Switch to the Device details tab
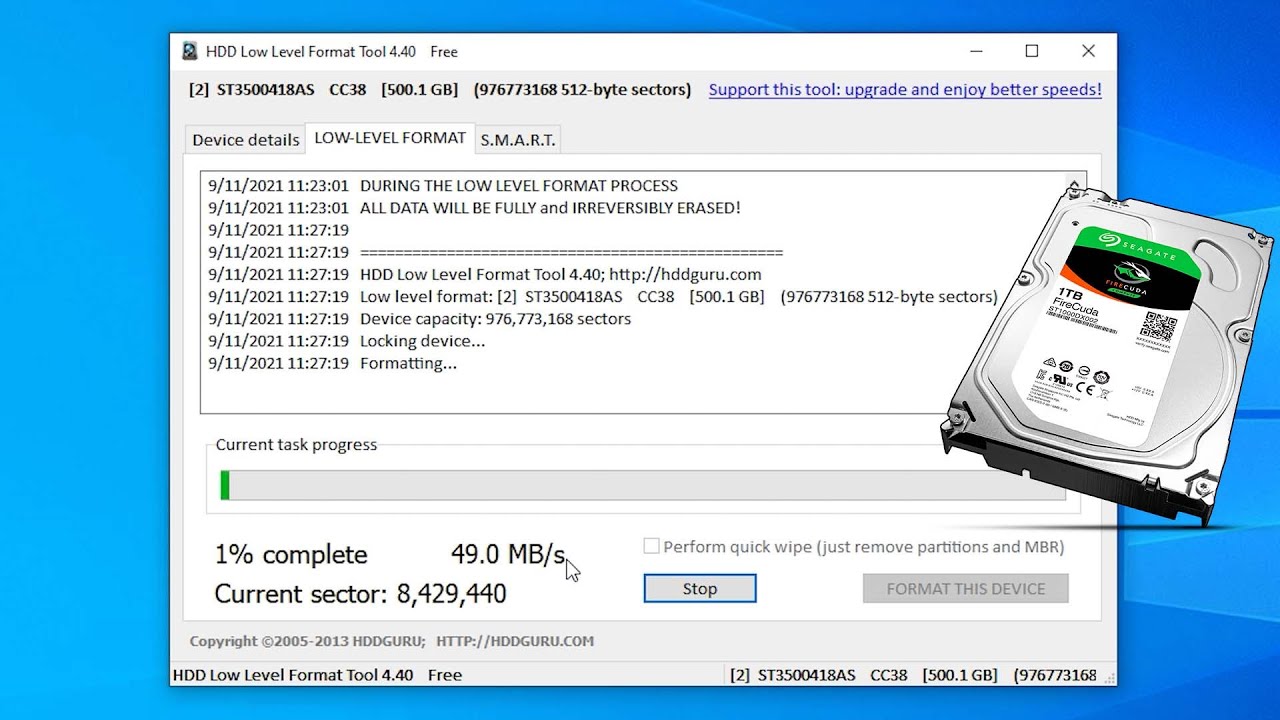 click(246, 140)
